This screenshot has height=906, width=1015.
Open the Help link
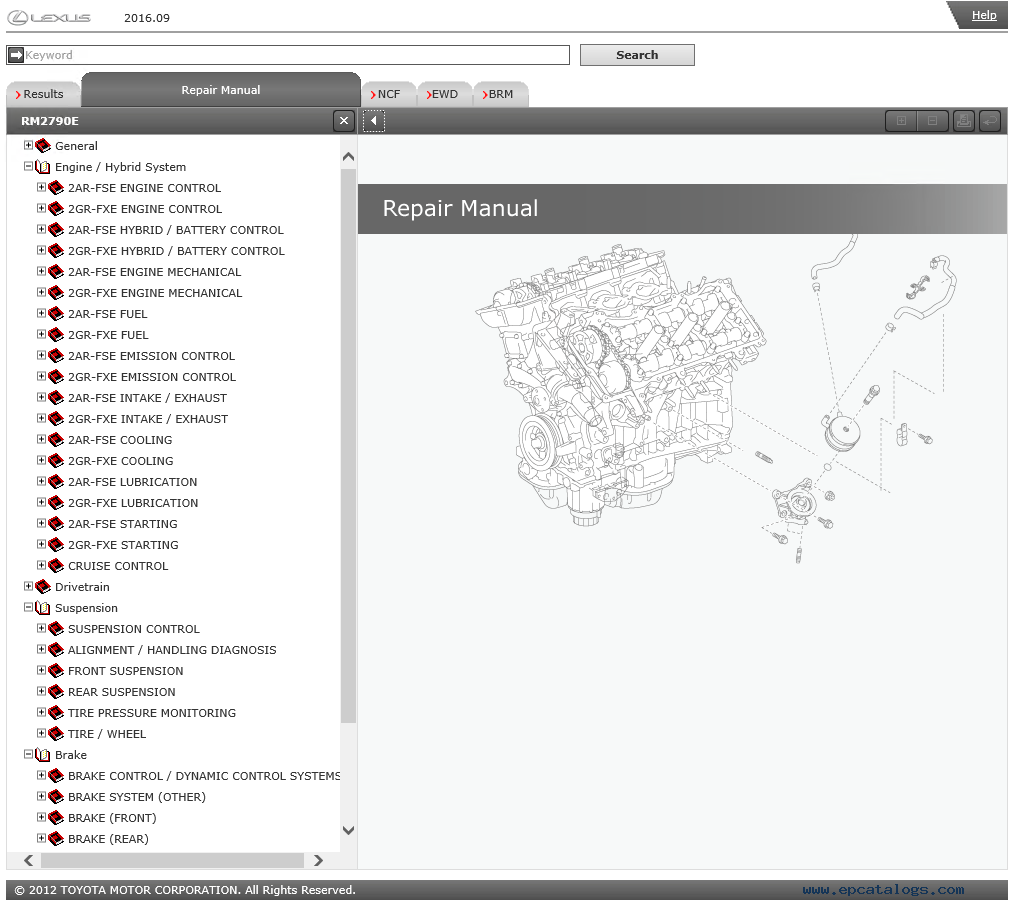(x=984, y=16)
